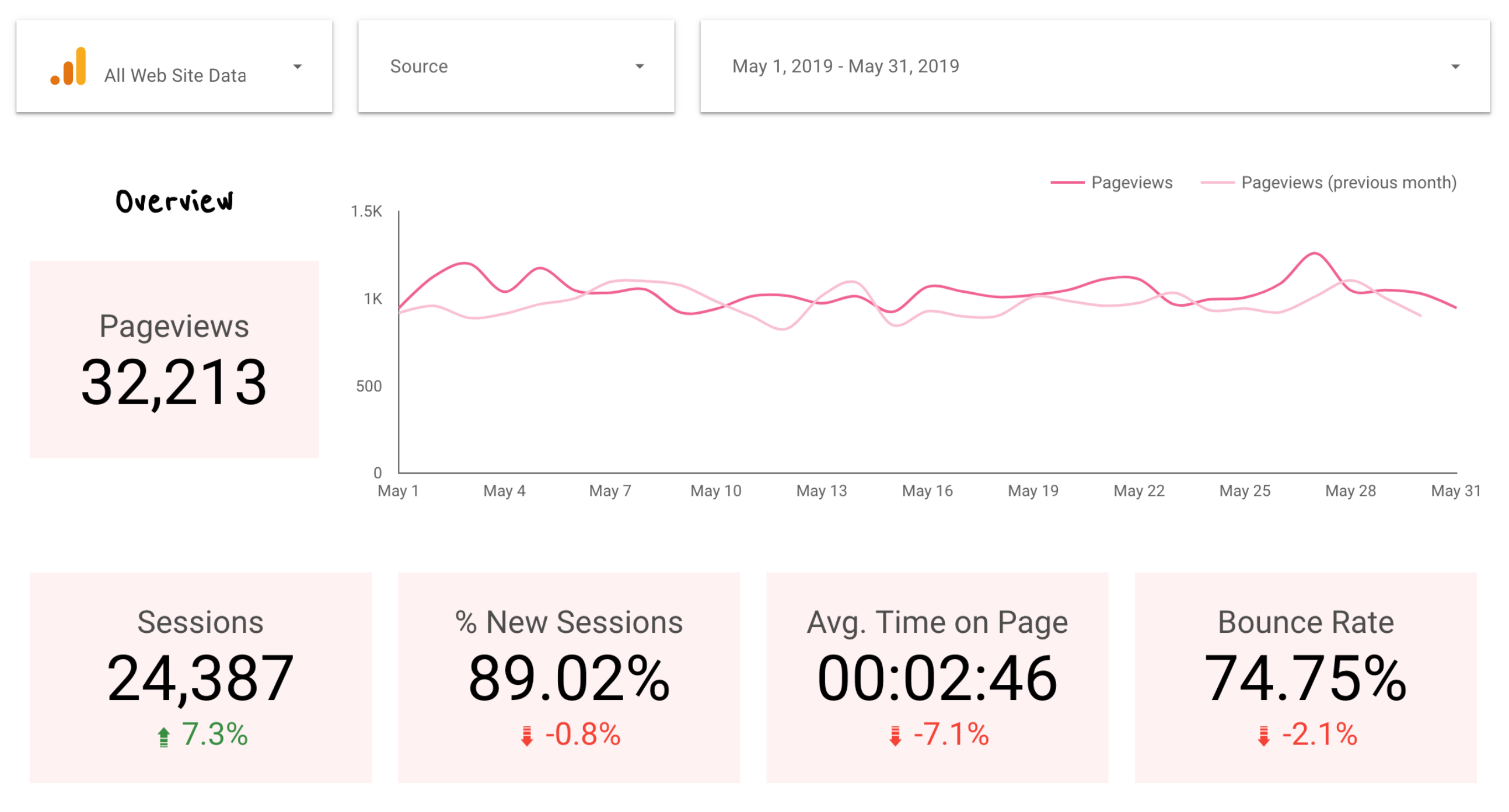Viewport: 1509px width, 812px height.
Task: Click the Pageviews 32,213 scorecard
Action: pyautogui.click(x=174, y=359)
